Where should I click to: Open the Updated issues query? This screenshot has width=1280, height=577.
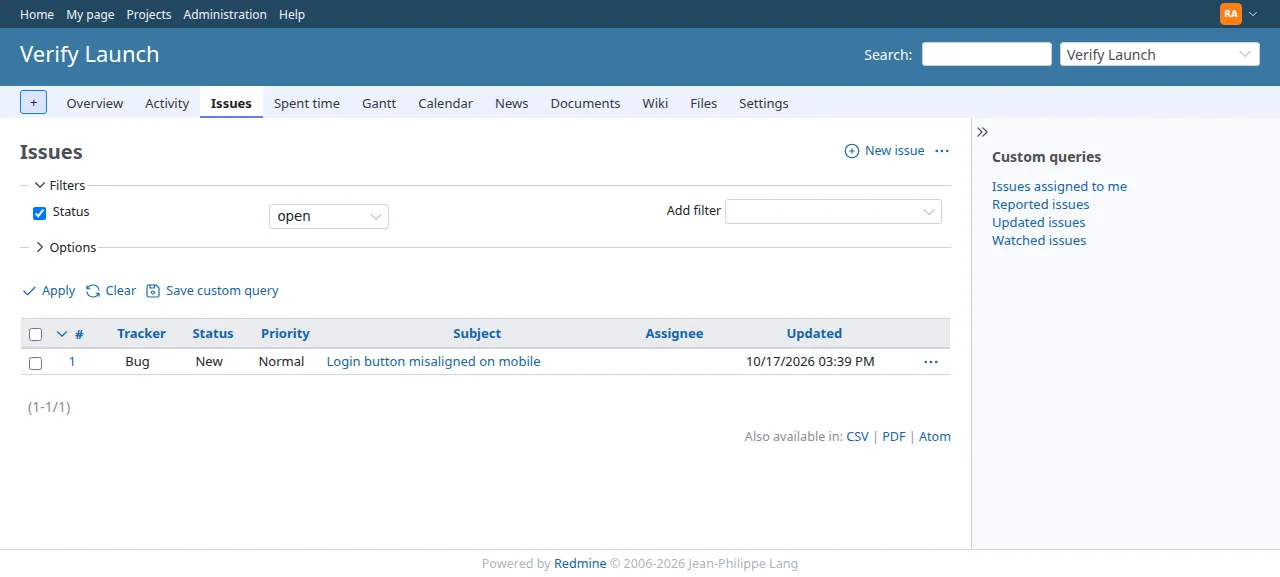tap(1038, 222)
